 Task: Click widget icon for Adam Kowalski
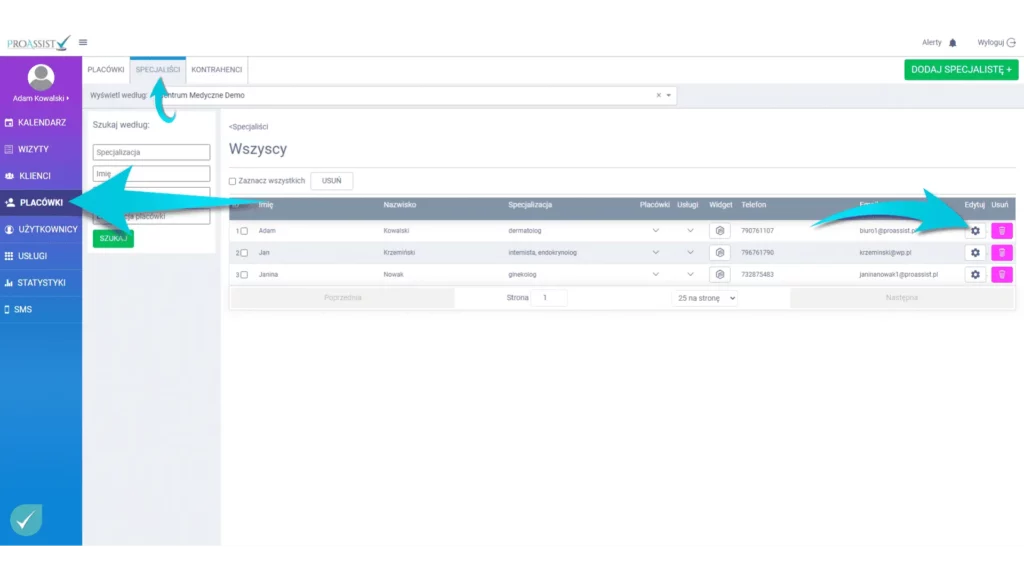tap(719, 231)
